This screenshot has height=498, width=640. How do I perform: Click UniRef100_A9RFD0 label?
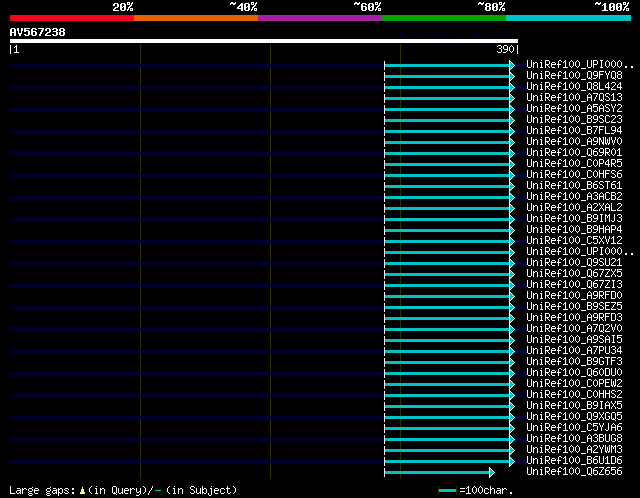tap(574, 296)
